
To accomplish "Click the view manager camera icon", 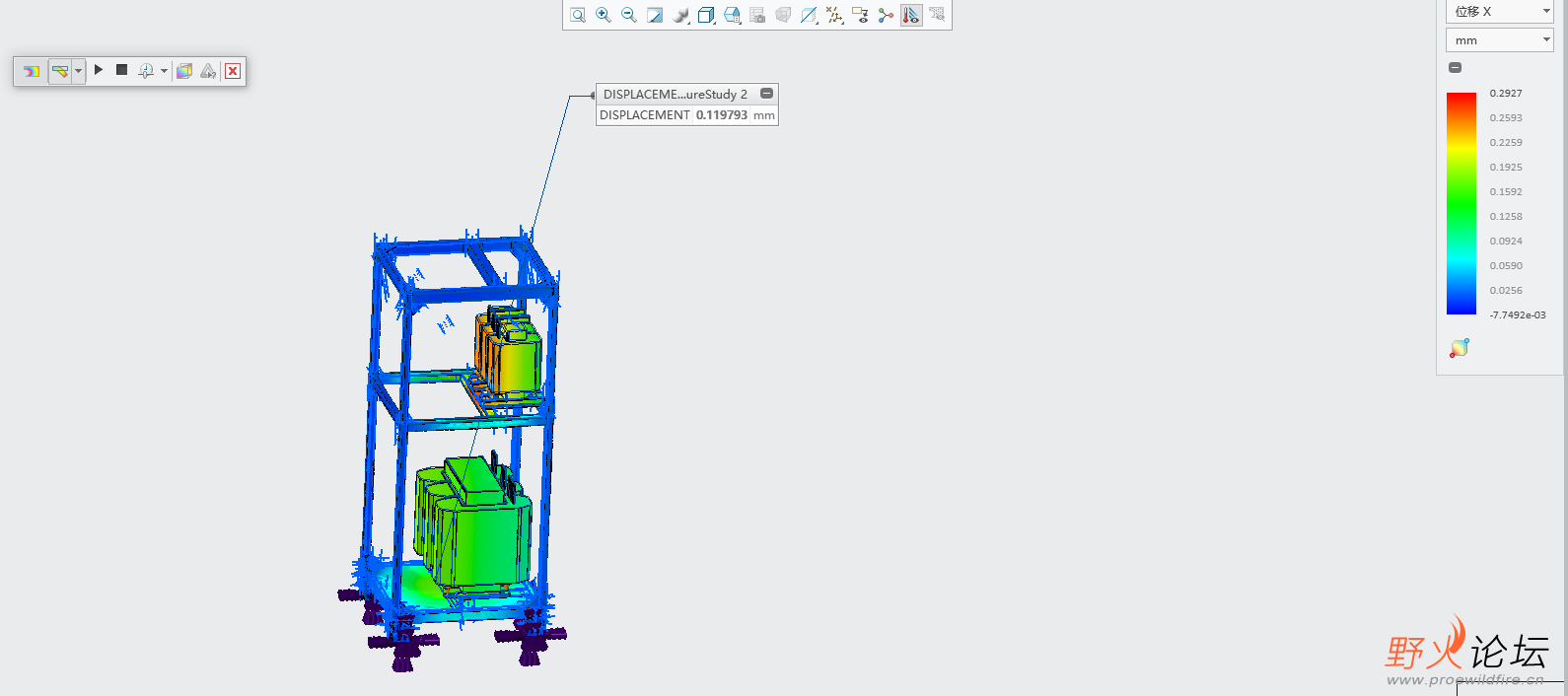I will coord(757,15).
